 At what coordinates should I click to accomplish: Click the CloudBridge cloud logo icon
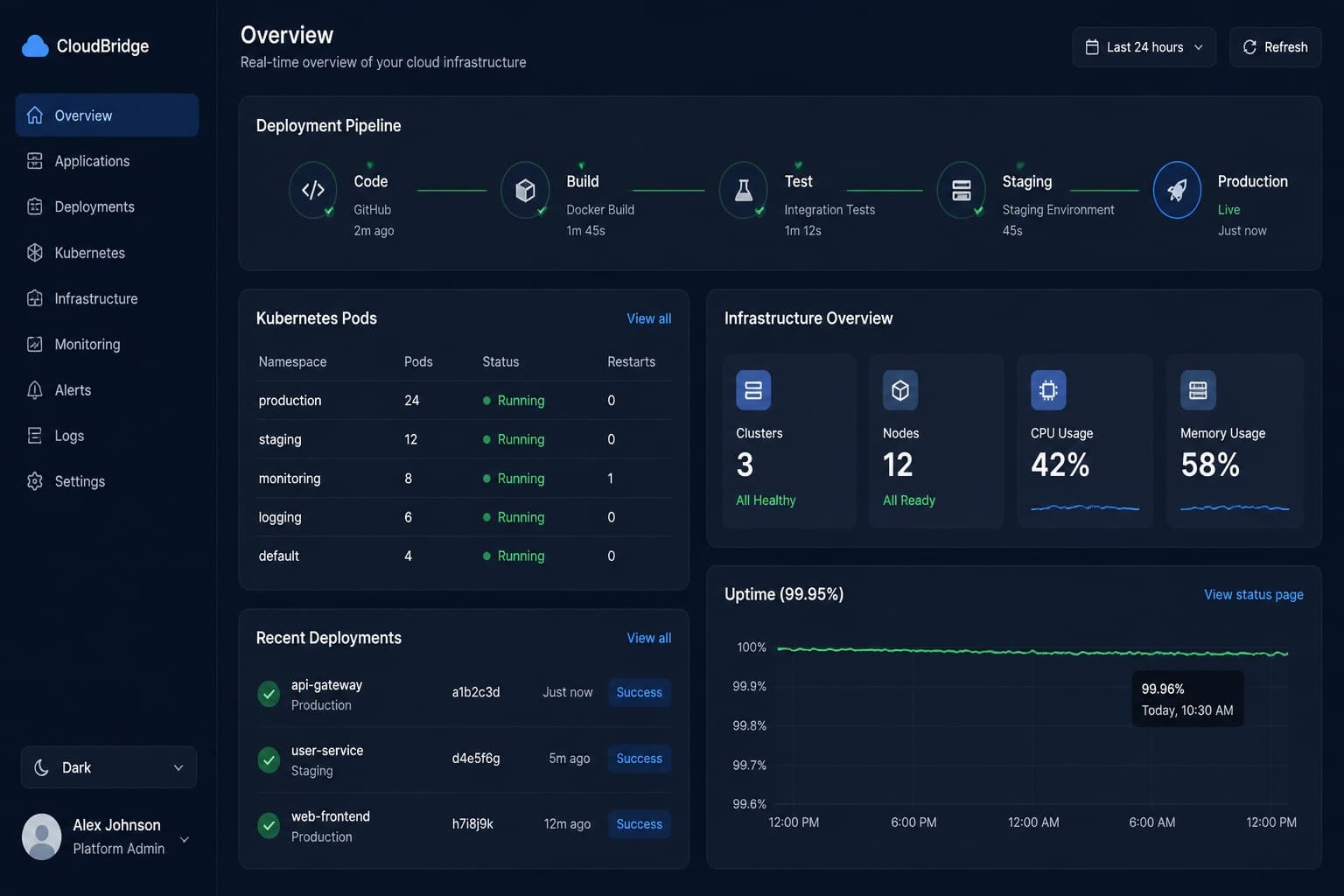pyautogui.click(x=35, y=45)
